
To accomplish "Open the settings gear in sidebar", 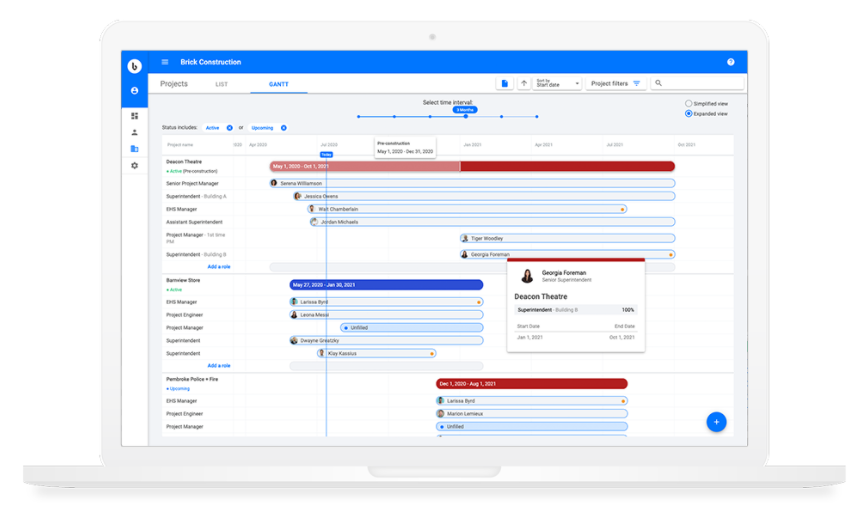I will coord(134,166).
